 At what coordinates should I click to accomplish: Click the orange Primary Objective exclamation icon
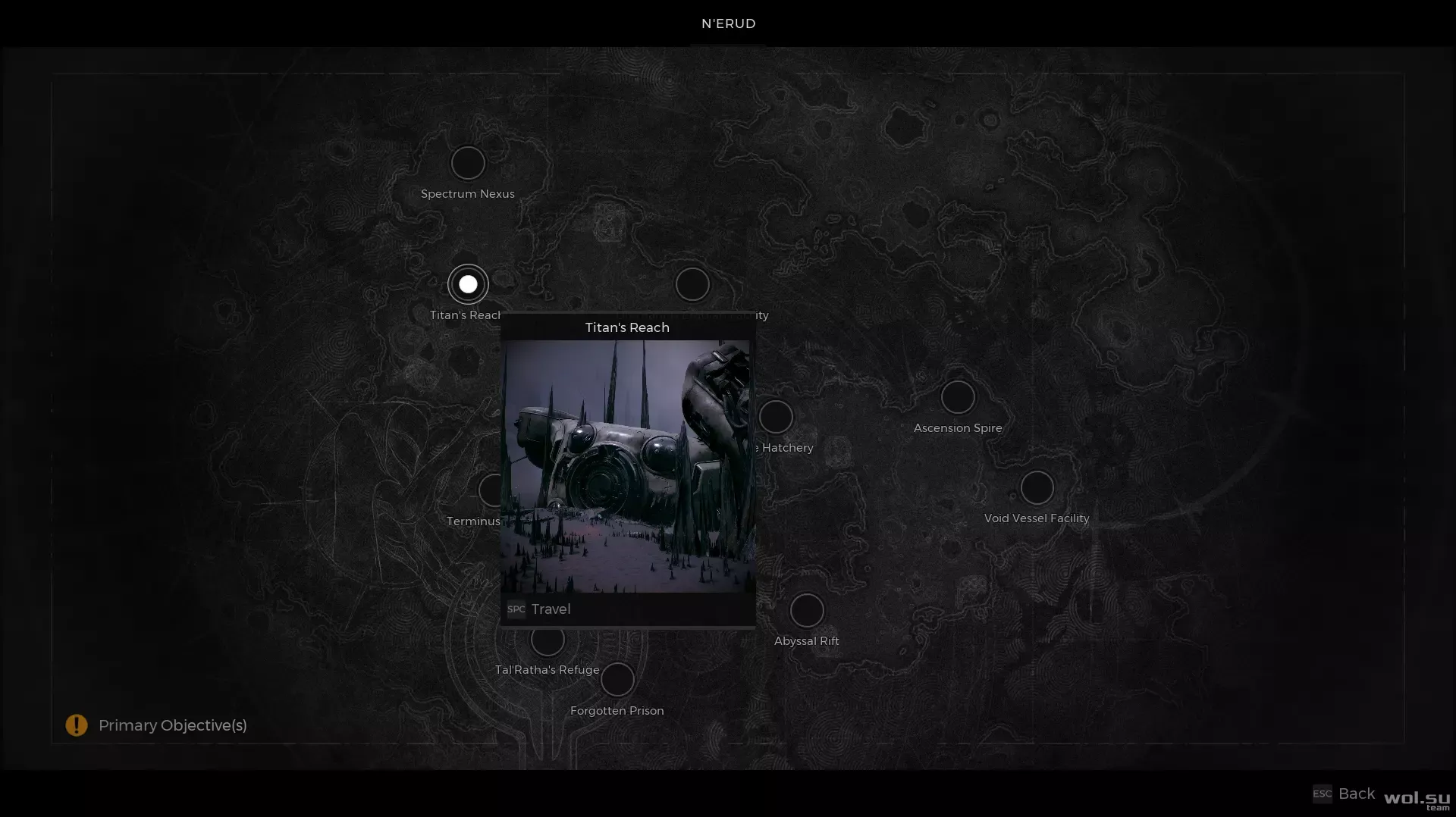tap(77, 725)
